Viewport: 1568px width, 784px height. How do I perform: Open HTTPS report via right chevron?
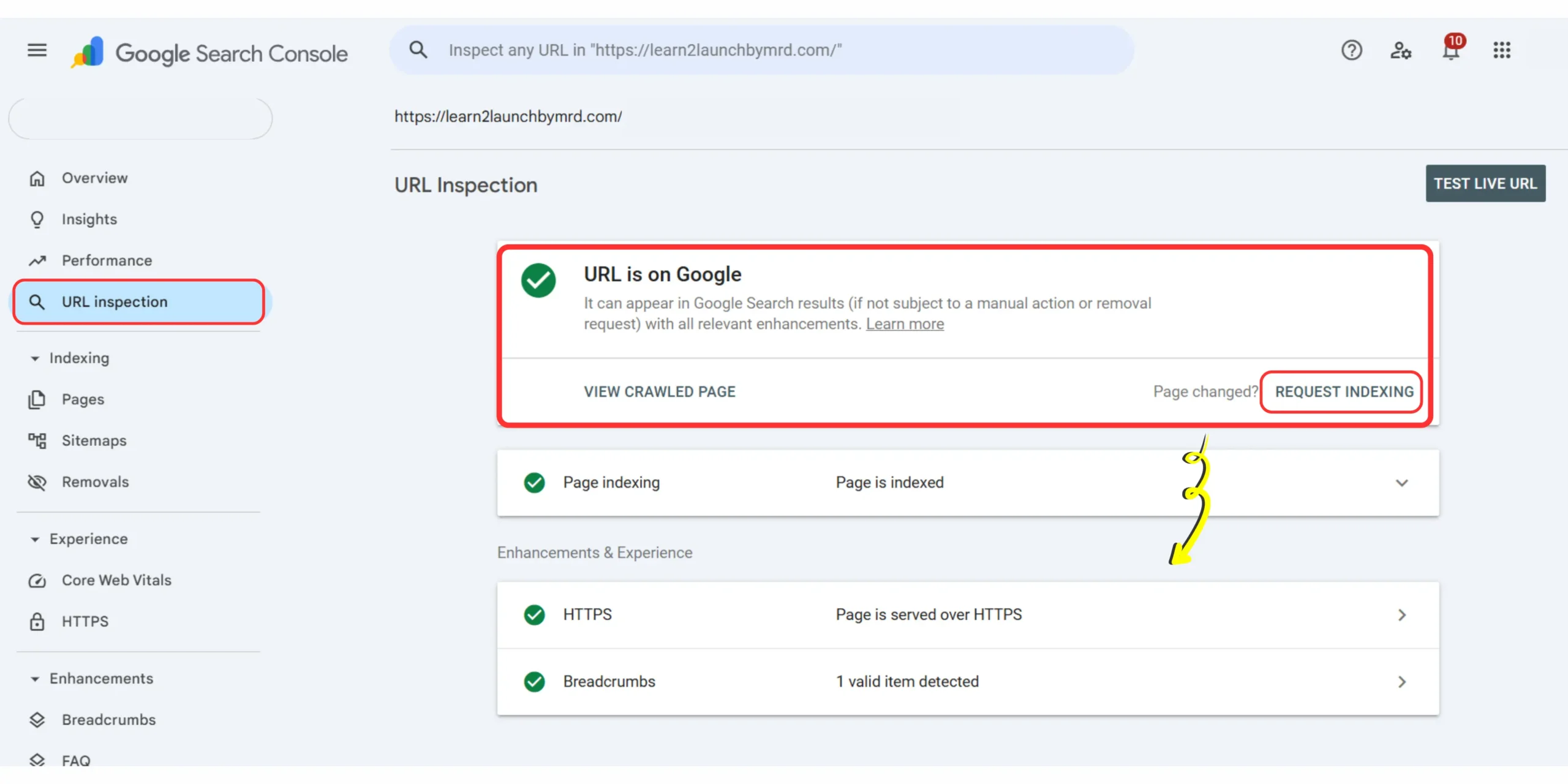1402,615
